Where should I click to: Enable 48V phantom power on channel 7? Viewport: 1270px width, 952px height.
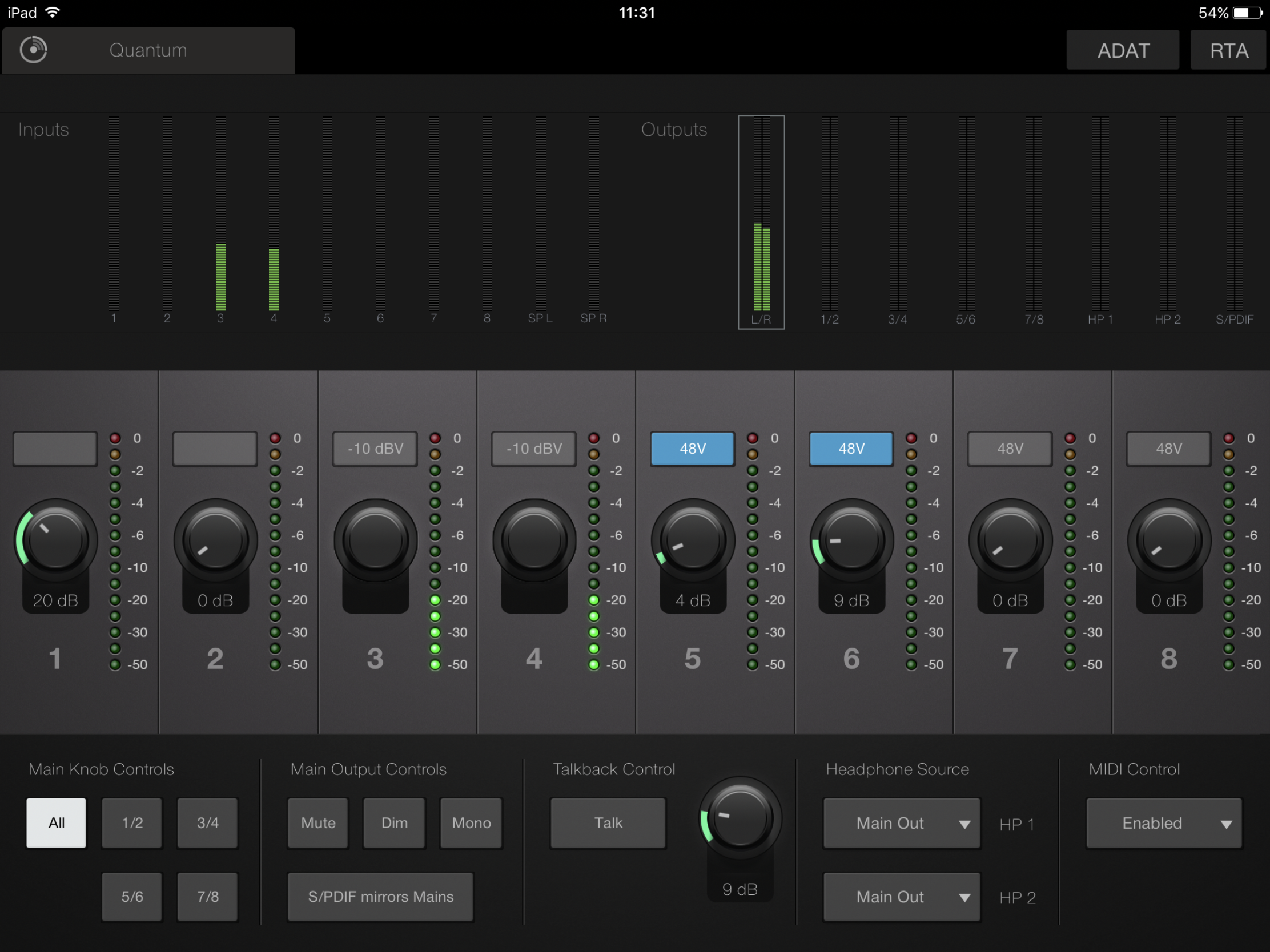click(1010, 449)
